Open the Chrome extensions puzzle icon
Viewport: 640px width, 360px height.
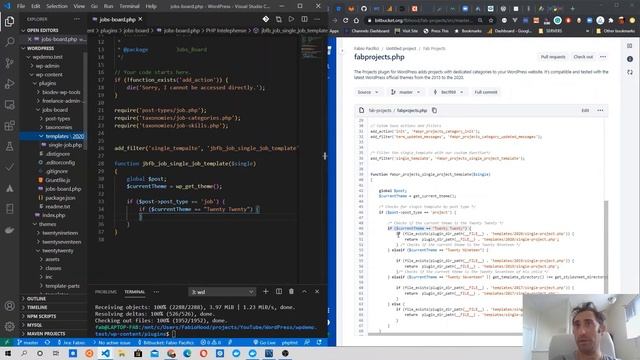tap(611, 20)
